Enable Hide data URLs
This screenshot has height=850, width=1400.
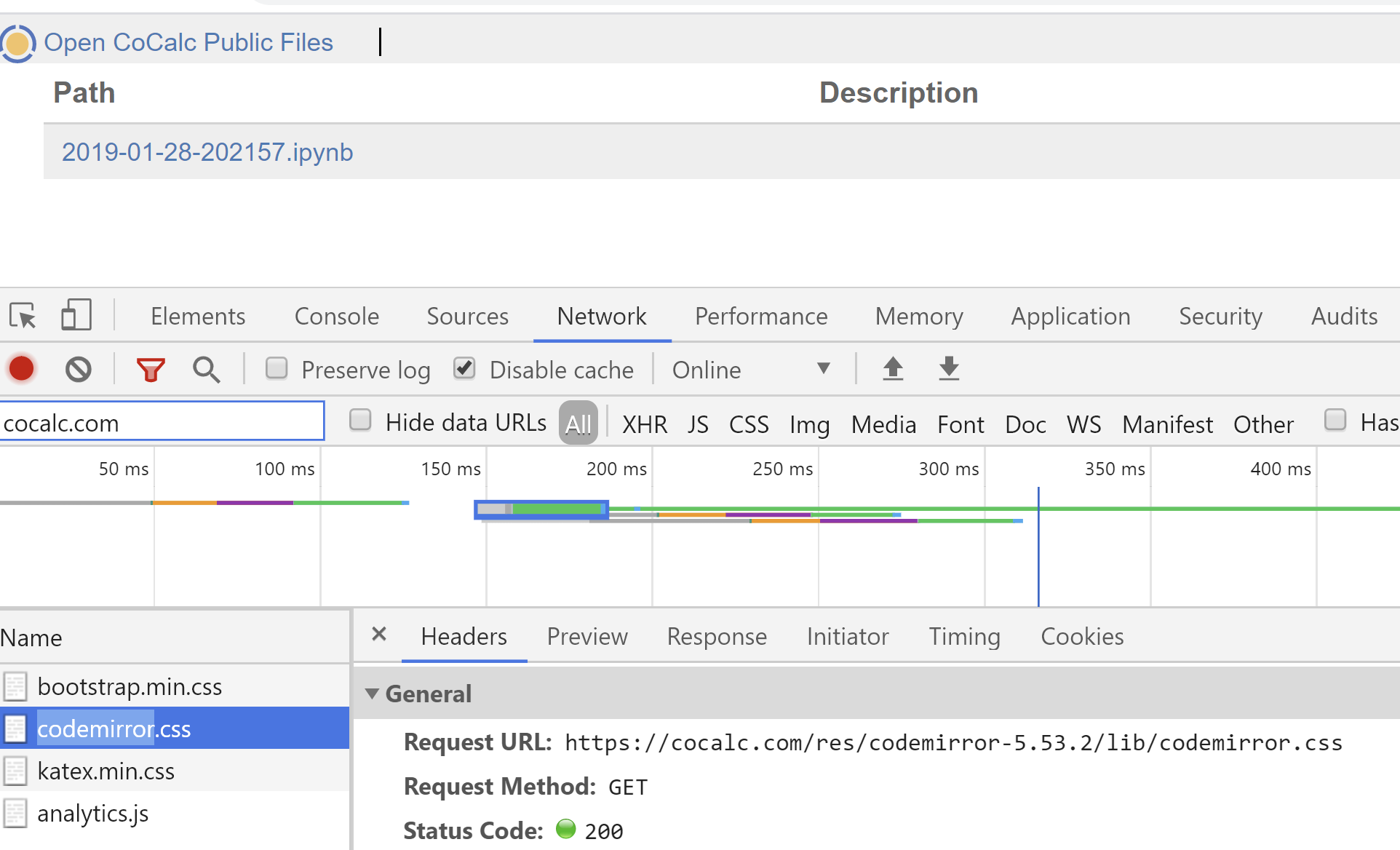click(360, 420)
